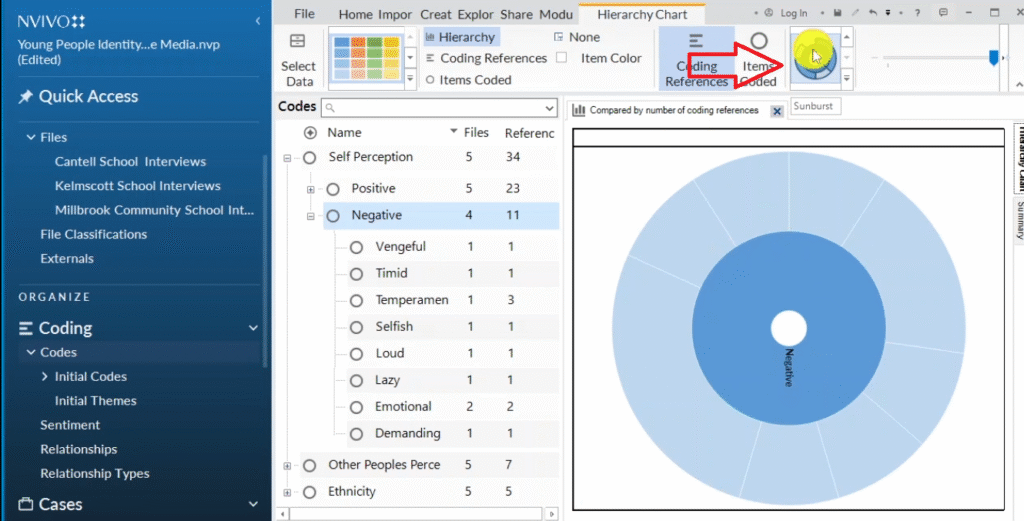
Task: Click the Select Data icon
Action: pos(297,42)
